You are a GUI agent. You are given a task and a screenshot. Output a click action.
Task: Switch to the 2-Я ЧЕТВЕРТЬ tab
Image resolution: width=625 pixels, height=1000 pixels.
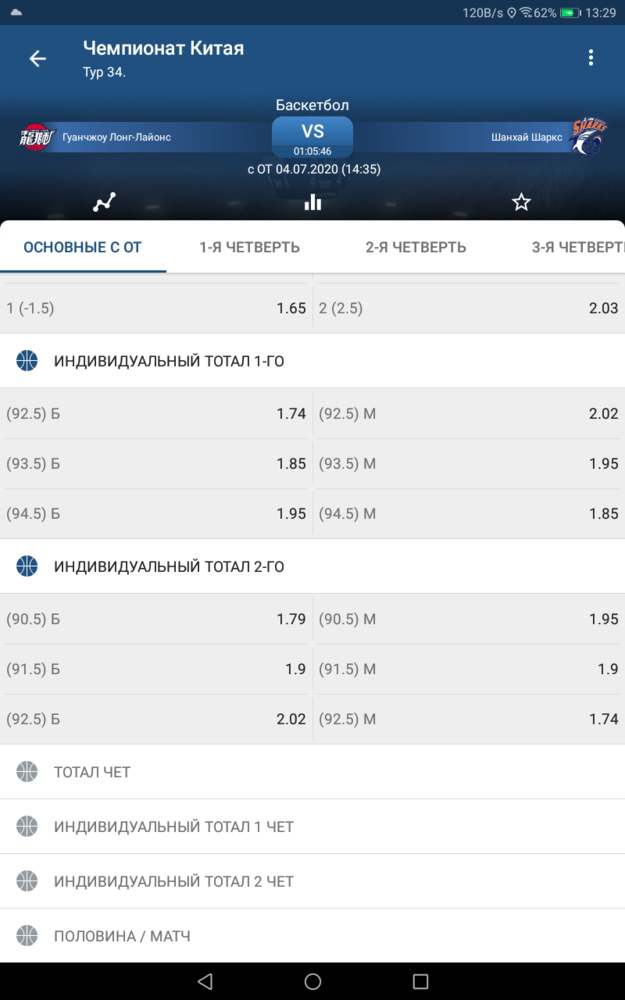[416, 247]
